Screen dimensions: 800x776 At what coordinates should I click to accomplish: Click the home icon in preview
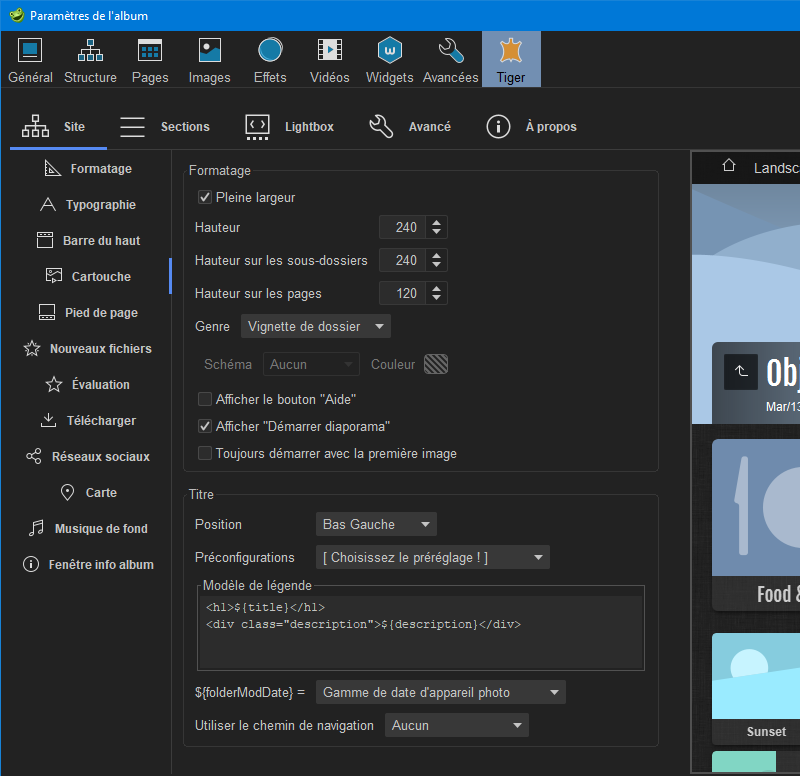tap(729, 166)
